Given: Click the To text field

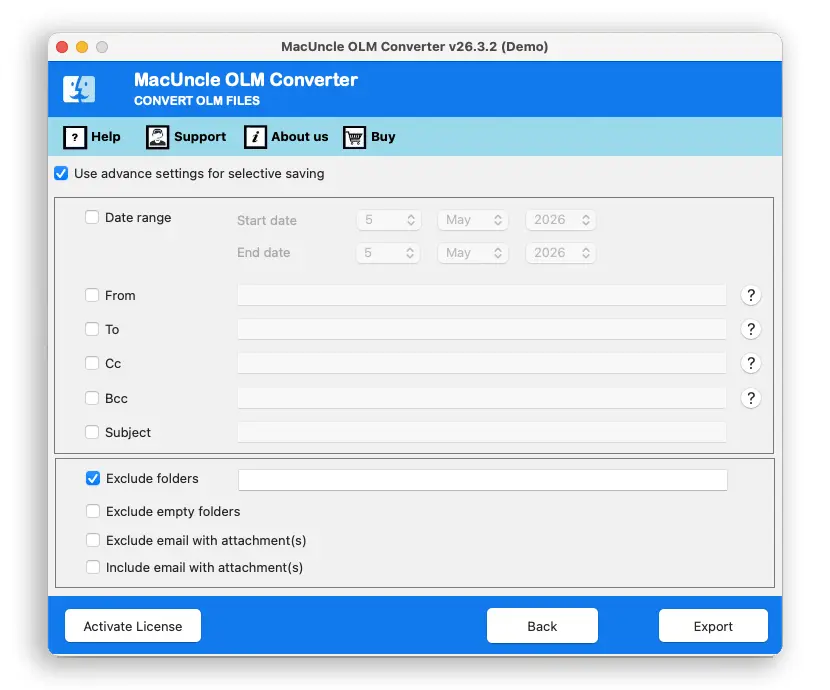Looking at the screenshot, I should [x=482, y=329].
